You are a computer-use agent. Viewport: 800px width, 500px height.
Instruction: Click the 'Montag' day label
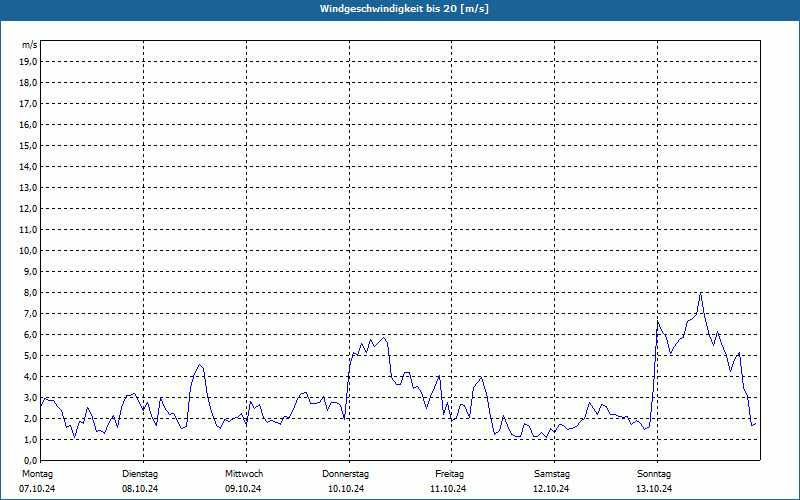37,474
